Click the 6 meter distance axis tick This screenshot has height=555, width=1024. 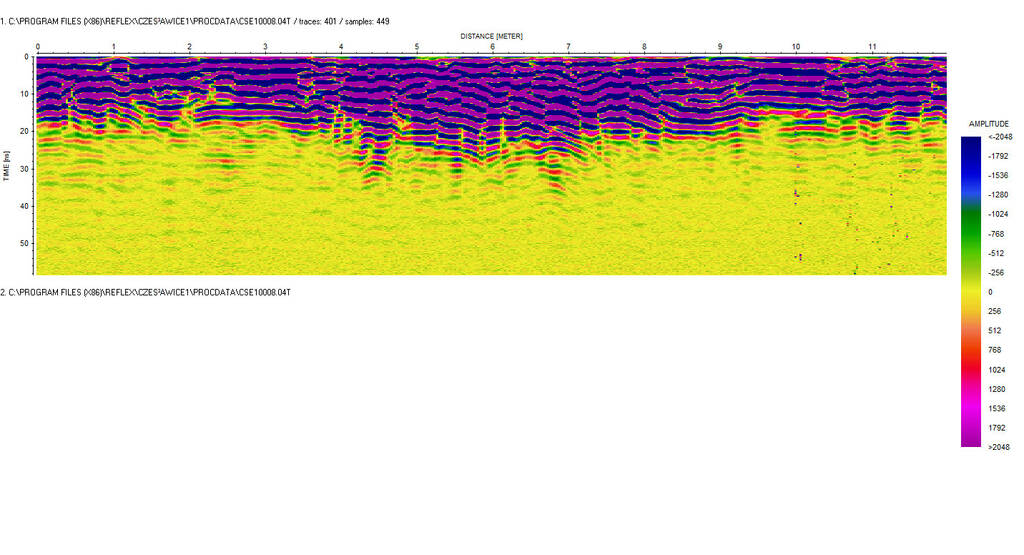[x=492, y=47]
